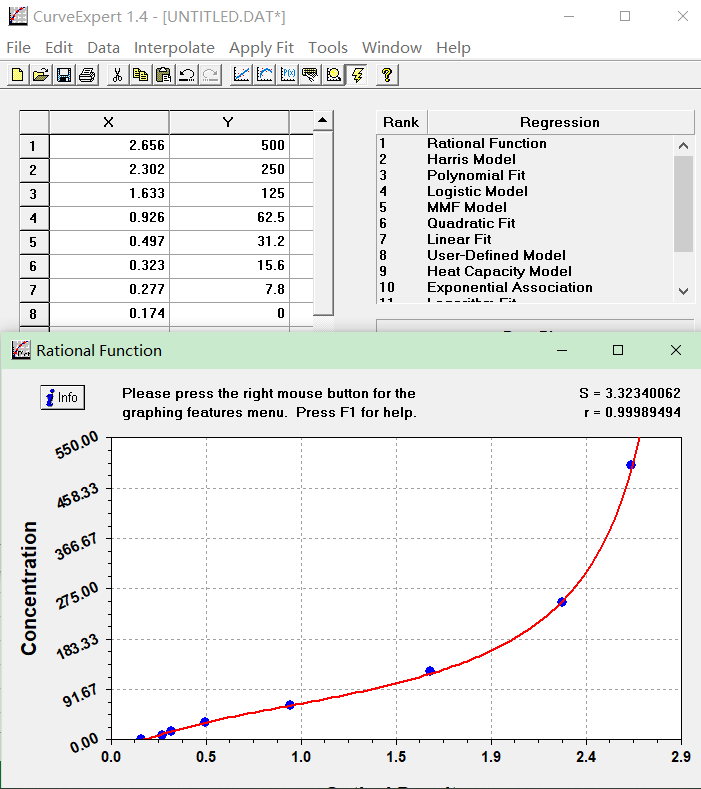Print using the printer toolbar icon

(x=86, y=75)
